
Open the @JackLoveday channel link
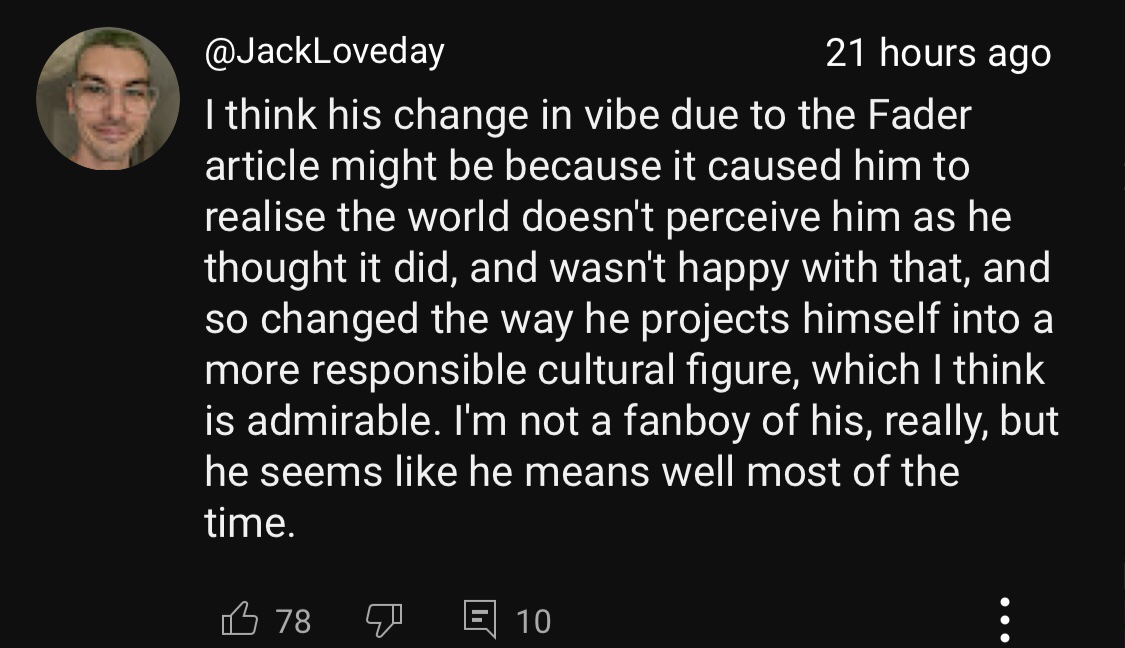(x=324, y=52)
